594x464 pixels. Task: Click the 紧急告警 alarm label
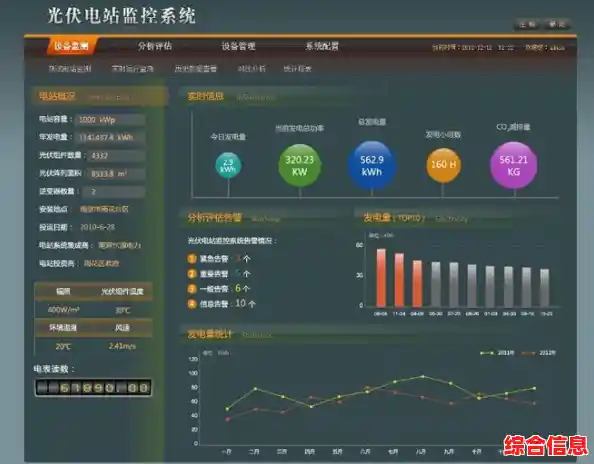pyautogui.click(x=214, y=259)
